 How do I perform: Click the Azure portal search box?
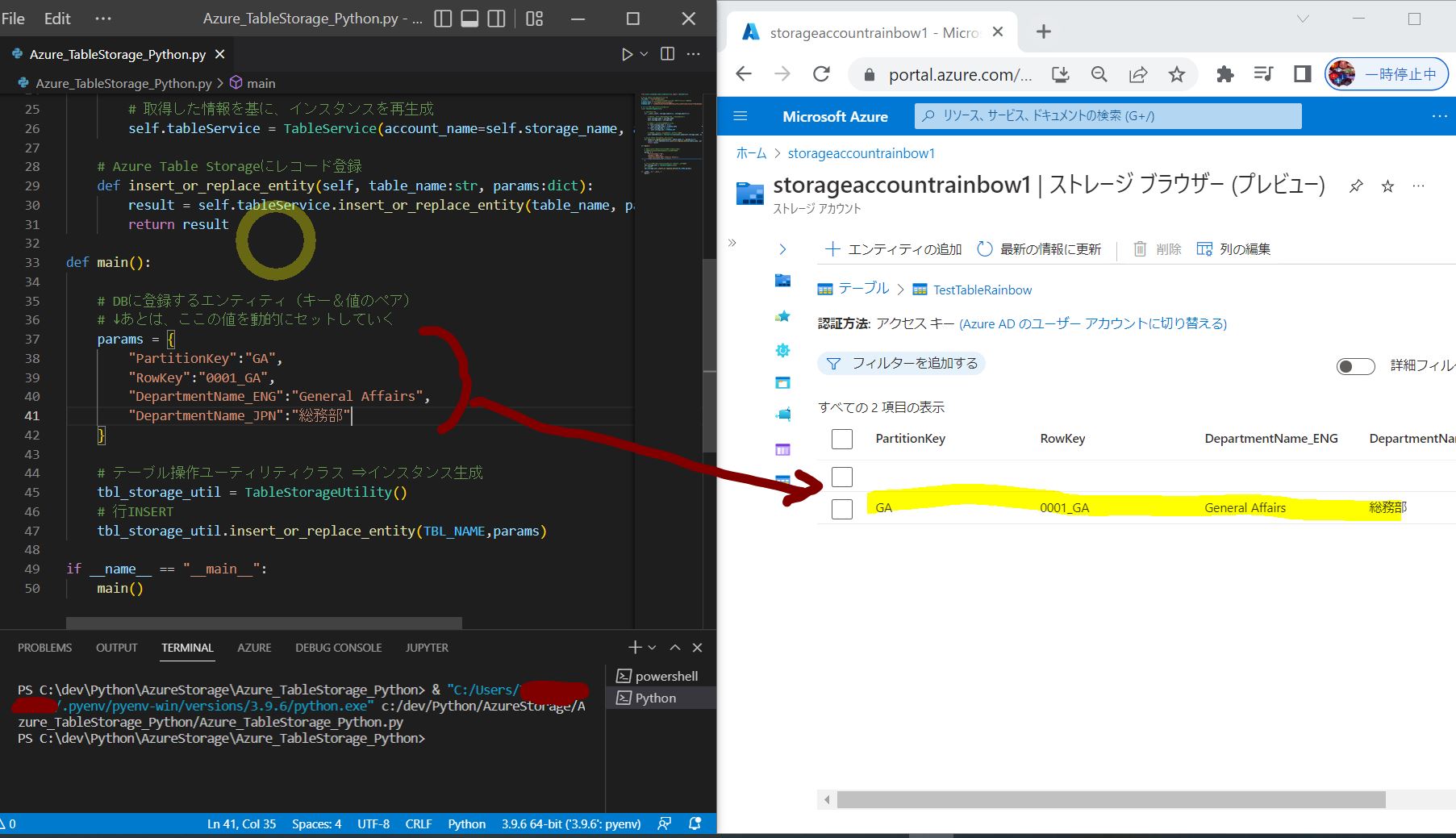[x=1108, y=116]
